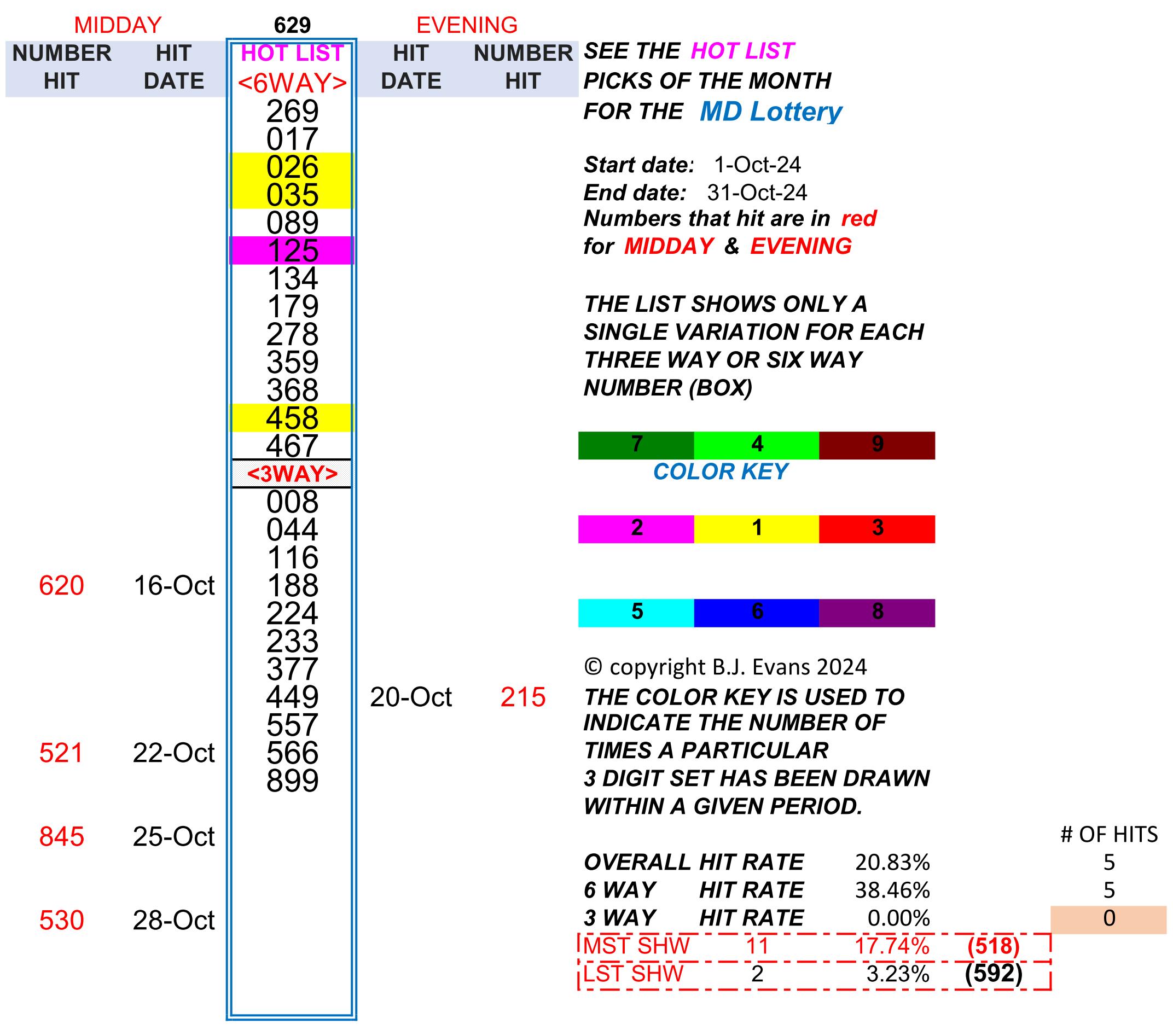Select the yellow swatch labeled 1
This screenshot has width=1173, height=1036.
(x=756, y=529)
